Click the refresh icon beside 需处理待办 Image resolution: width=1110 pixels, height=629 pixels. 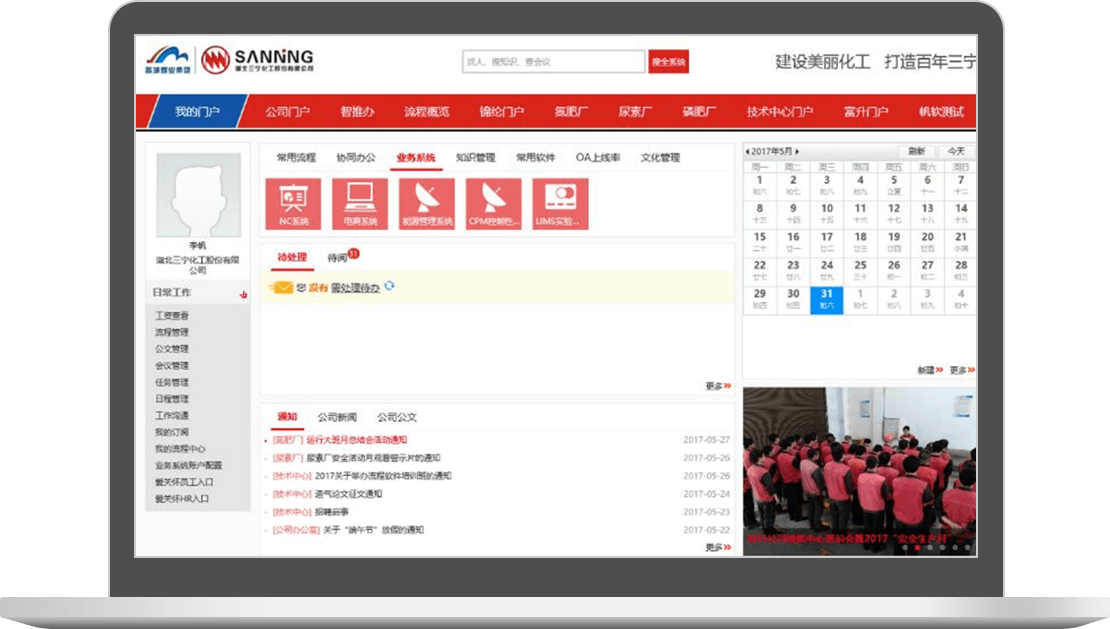pos(389,287)
